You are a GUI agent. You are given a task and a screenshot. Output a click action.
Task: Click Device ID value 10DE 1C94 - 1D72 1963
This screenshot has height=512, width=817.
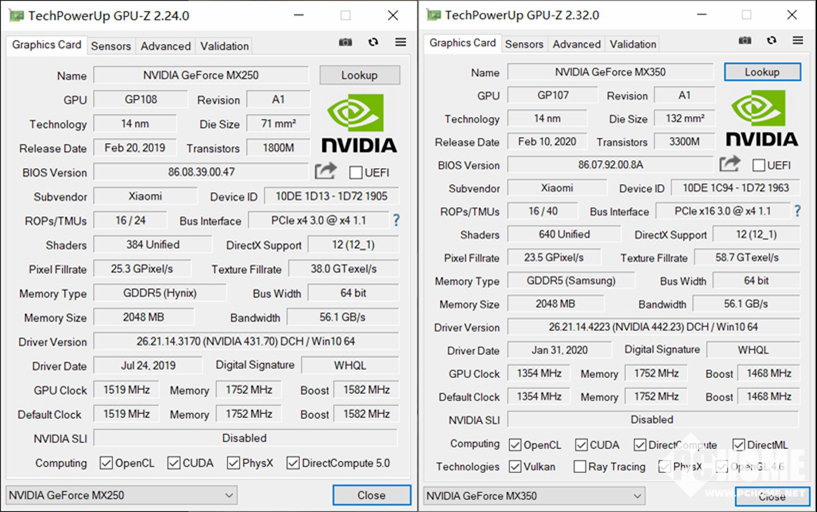coord(736,188)
